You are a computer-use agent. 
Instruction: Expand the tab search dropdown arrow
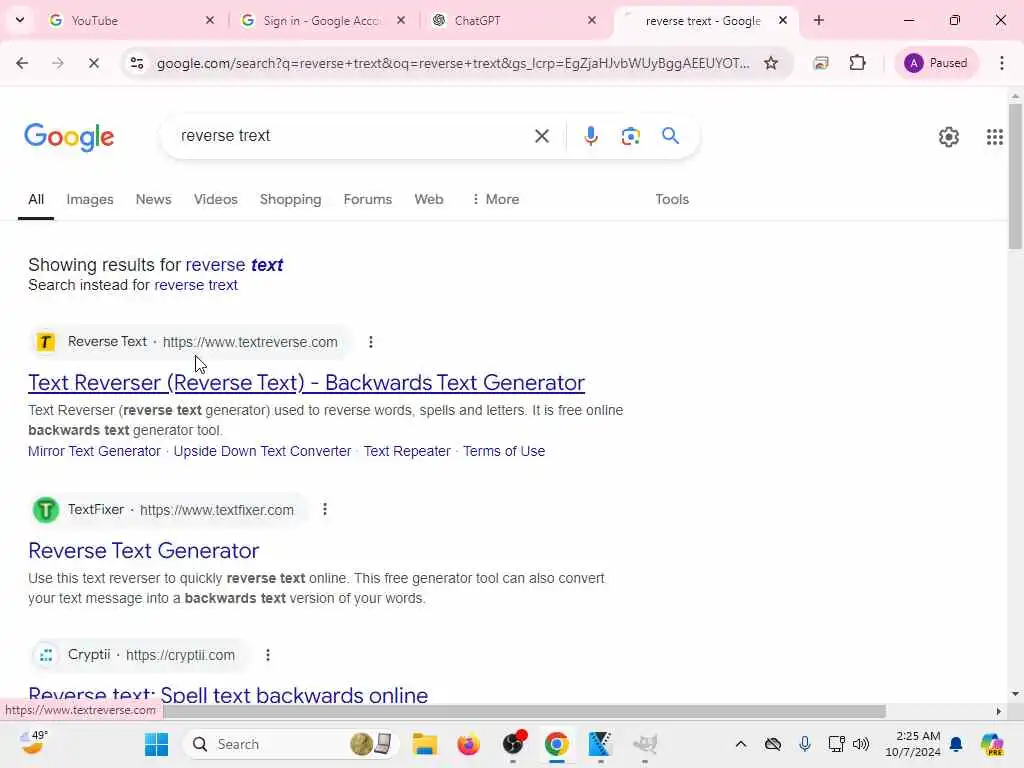pos(20,20)
